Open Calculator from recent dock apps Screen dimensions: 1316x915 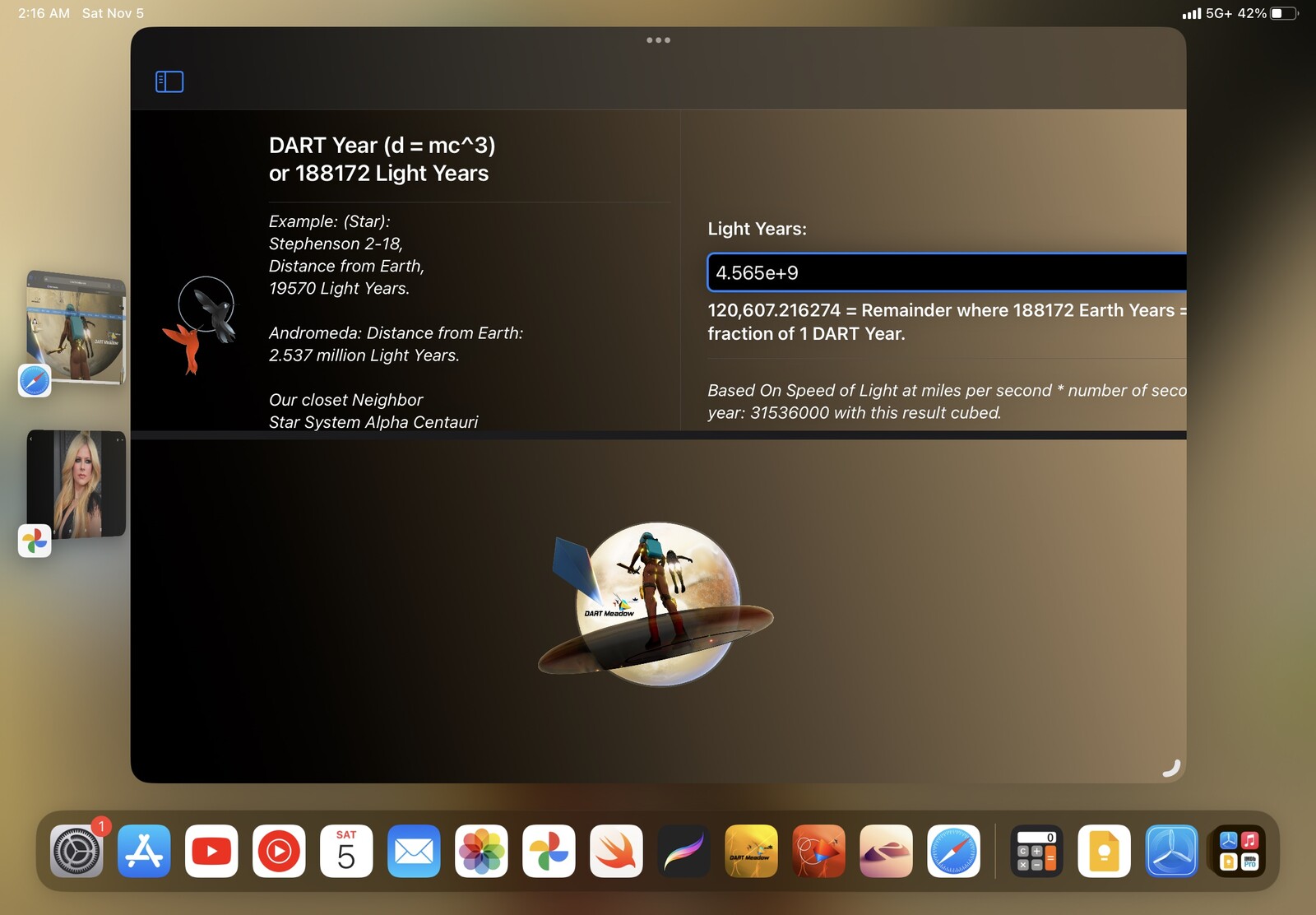[x=1036, y=851]
